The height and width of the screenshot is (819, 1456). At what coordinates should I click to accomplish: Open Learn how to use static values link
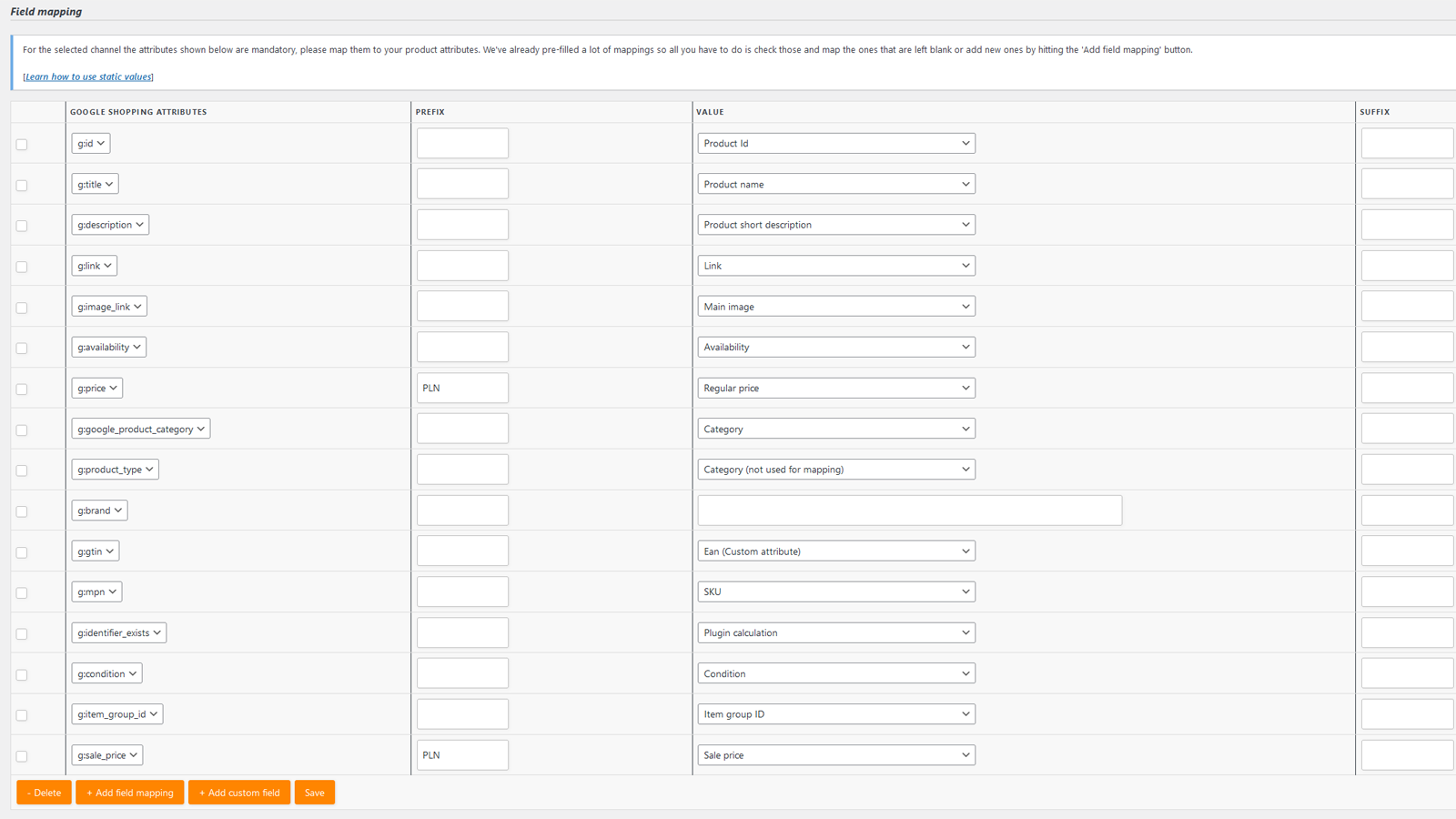88,76
